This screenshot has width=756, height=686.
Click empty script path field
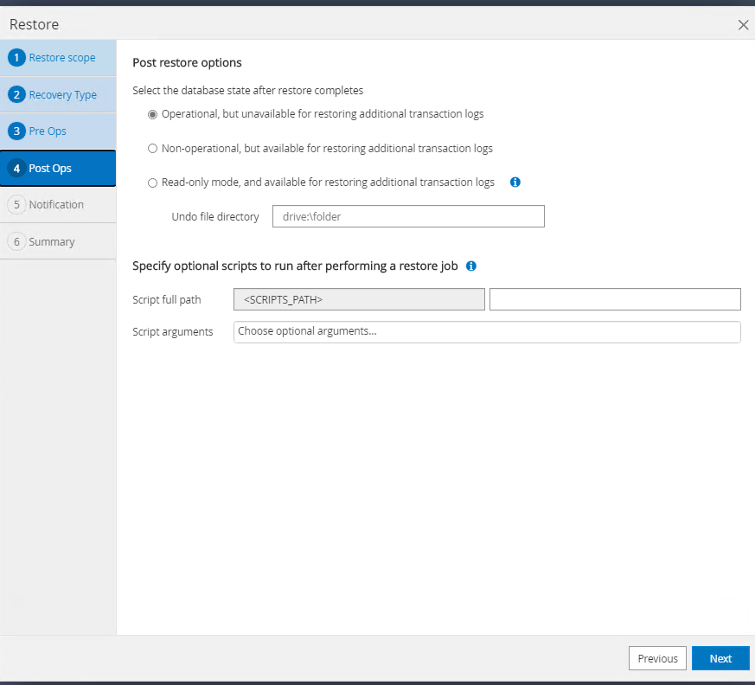tap(614, 299)
